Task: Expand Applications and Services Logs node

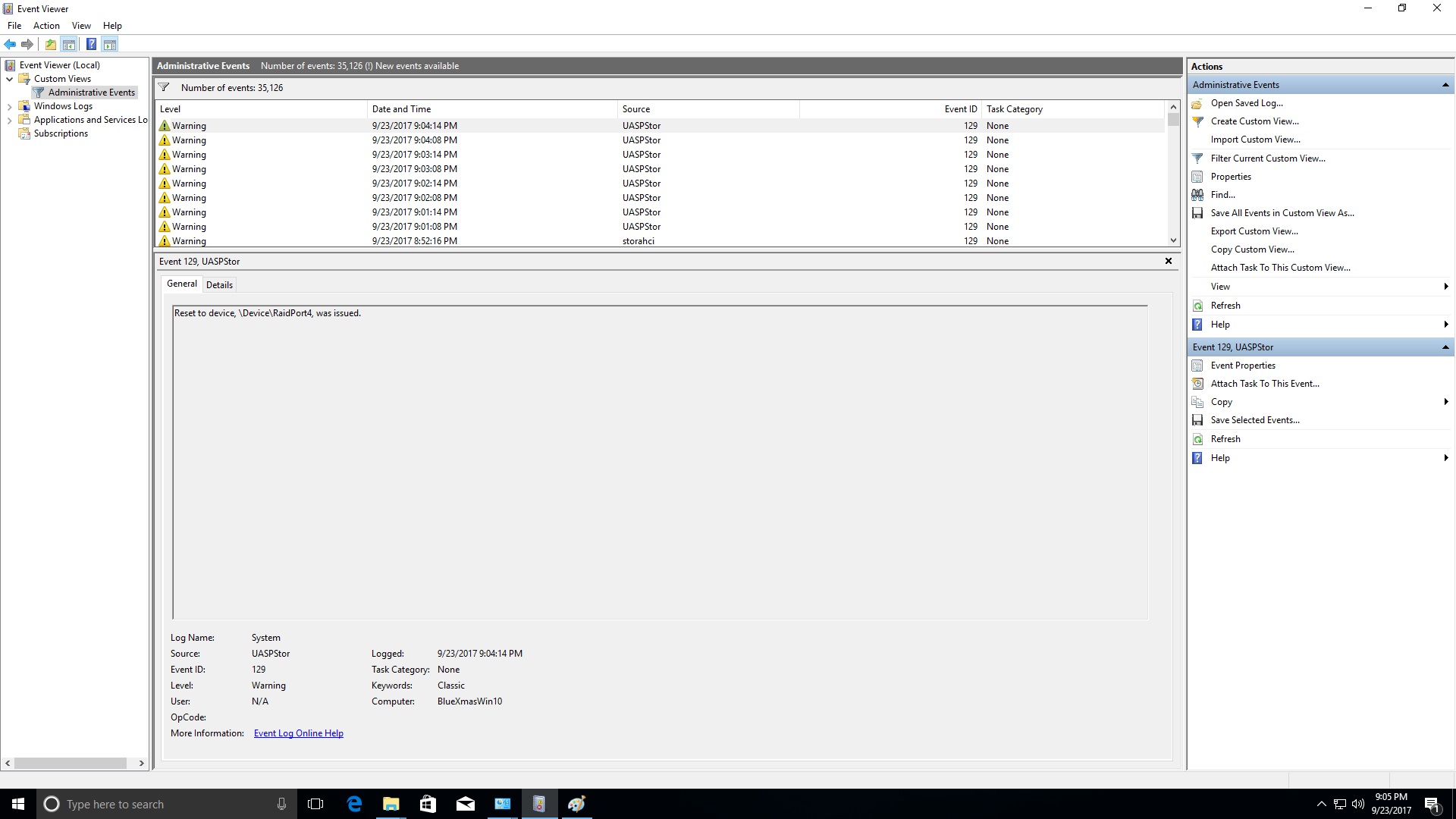Action: click(x=9, y=120)
